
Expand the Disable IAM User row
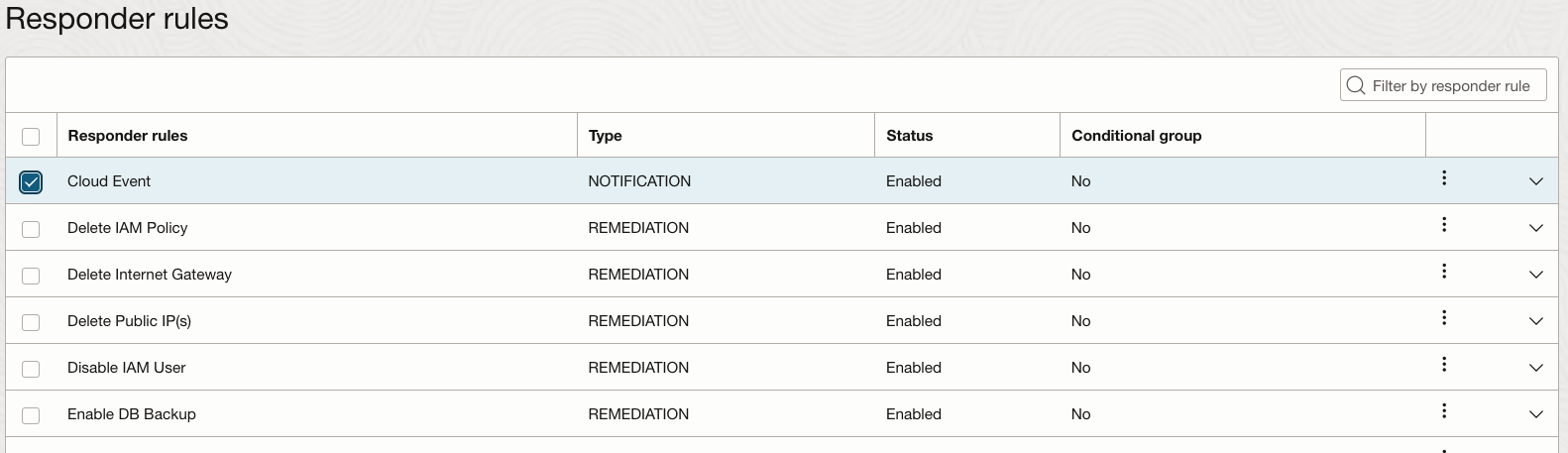(1536, 368)
